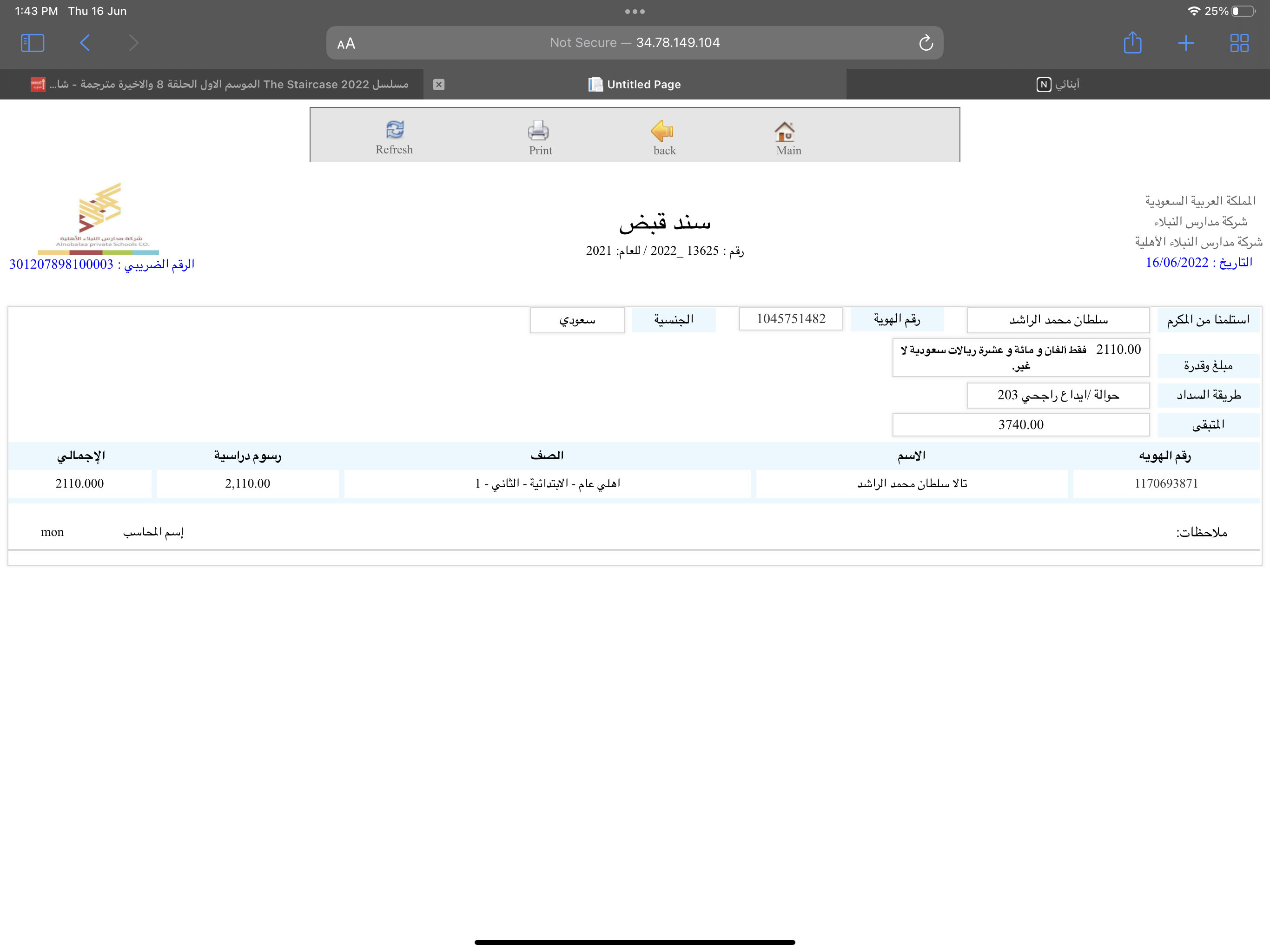Click the nationality سعودي field
This screenshot has width=1270, height=952.
(x=577, y=320)
